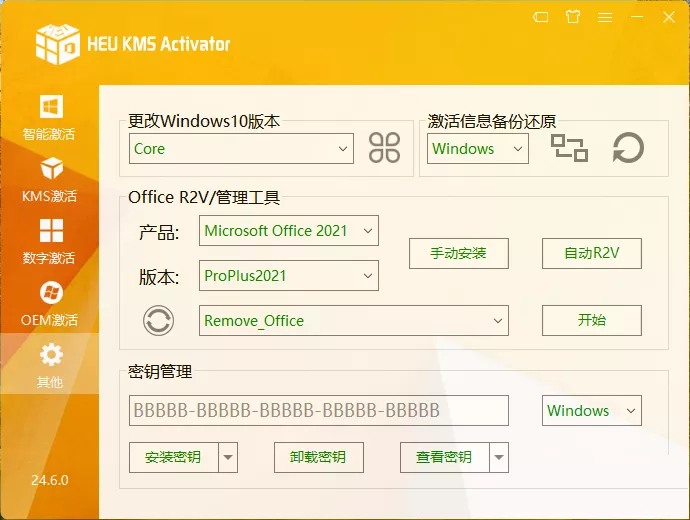The height and width of the screenshot is (520, 690).
Task: Click the circular refresh icon beside Remove_Office
Action: (x=158, y=320)
